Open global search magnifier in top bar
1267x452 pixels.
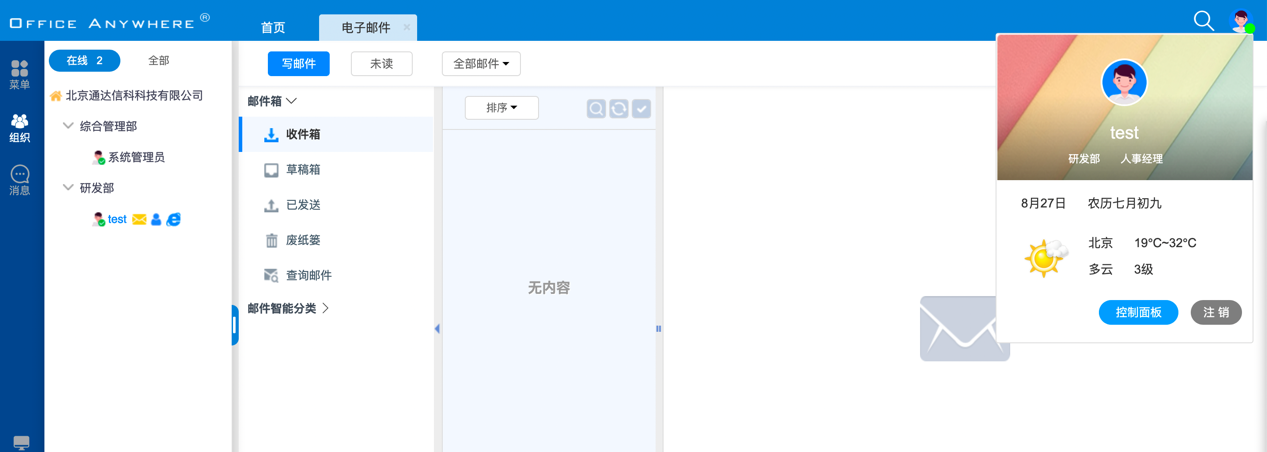[1204, 20]
